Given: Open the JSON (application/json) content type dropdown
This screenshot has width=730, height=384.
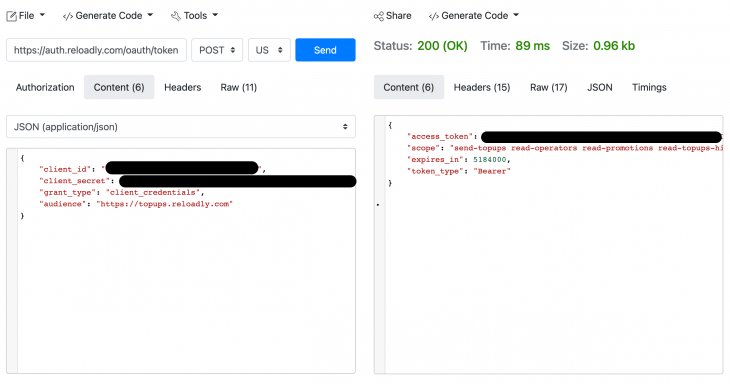Looking at the screenshot, I should point(181,127).
